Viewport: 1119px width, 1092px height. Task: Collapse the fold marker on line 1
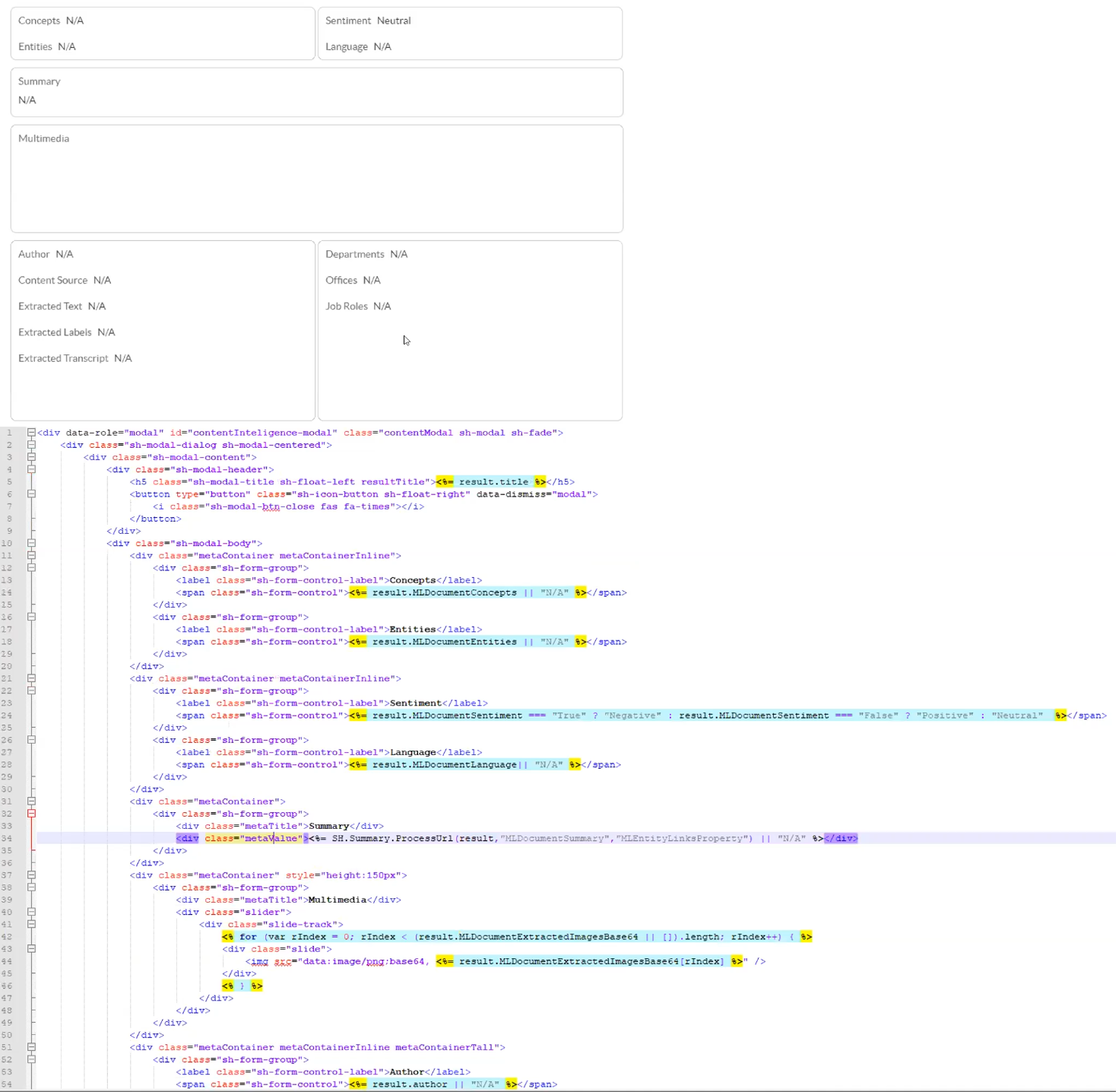pos(31,433)
